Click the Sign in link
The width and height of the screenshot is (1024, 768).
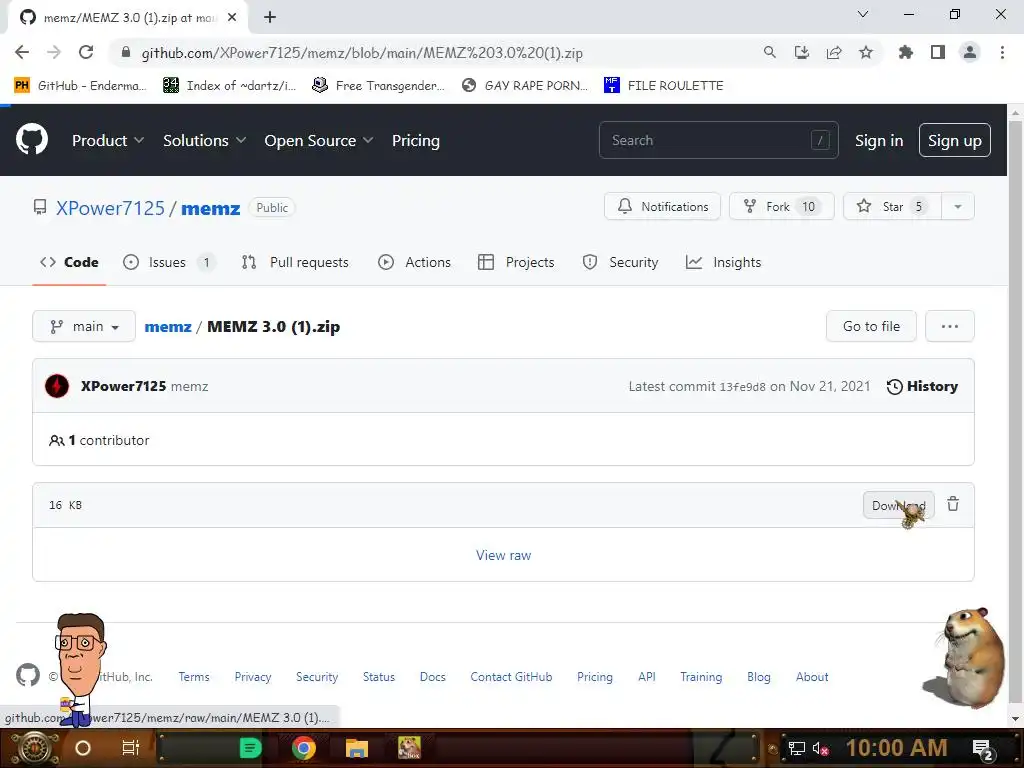tap(878, 140)
